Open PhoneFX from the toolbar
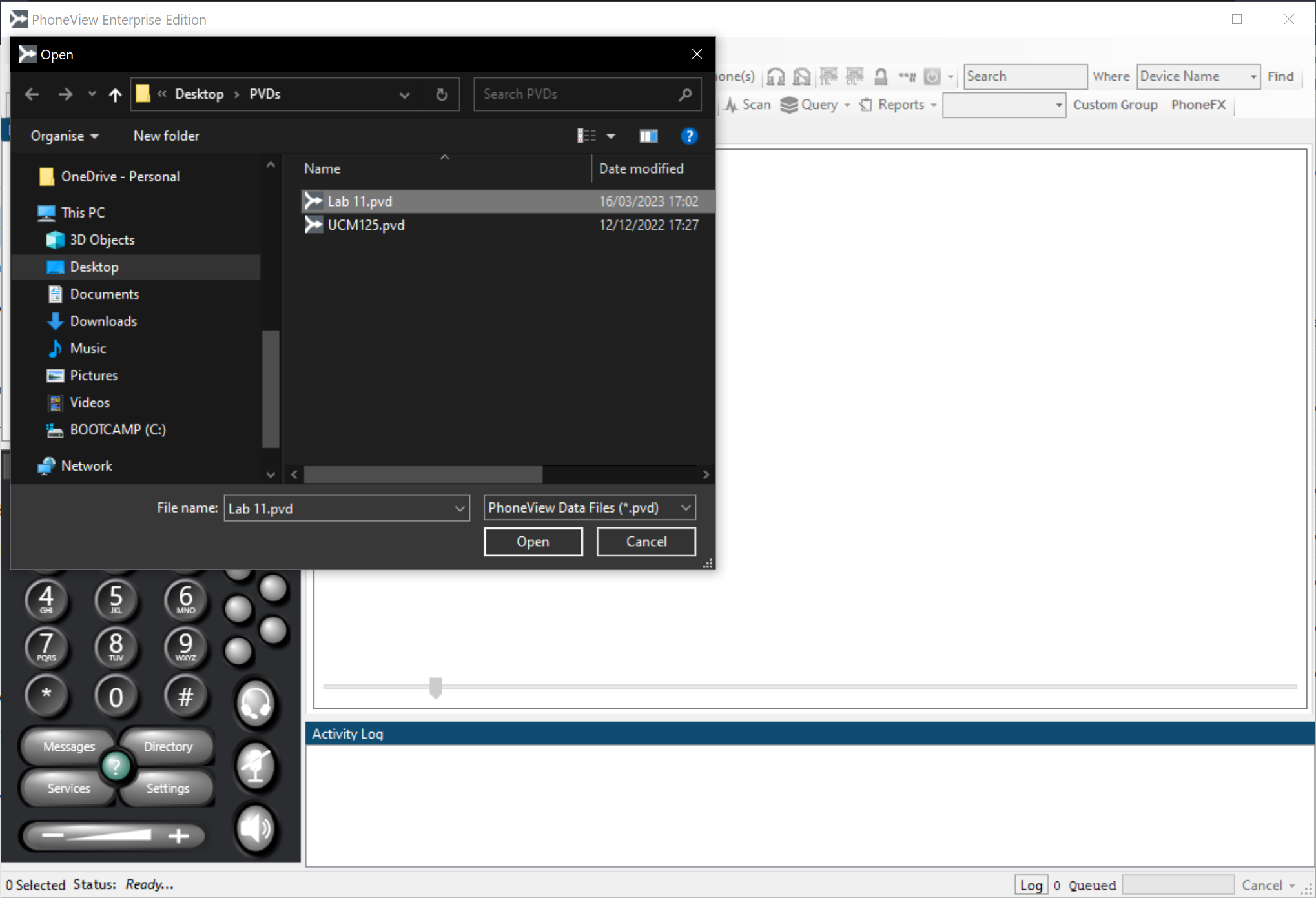 1198,105
